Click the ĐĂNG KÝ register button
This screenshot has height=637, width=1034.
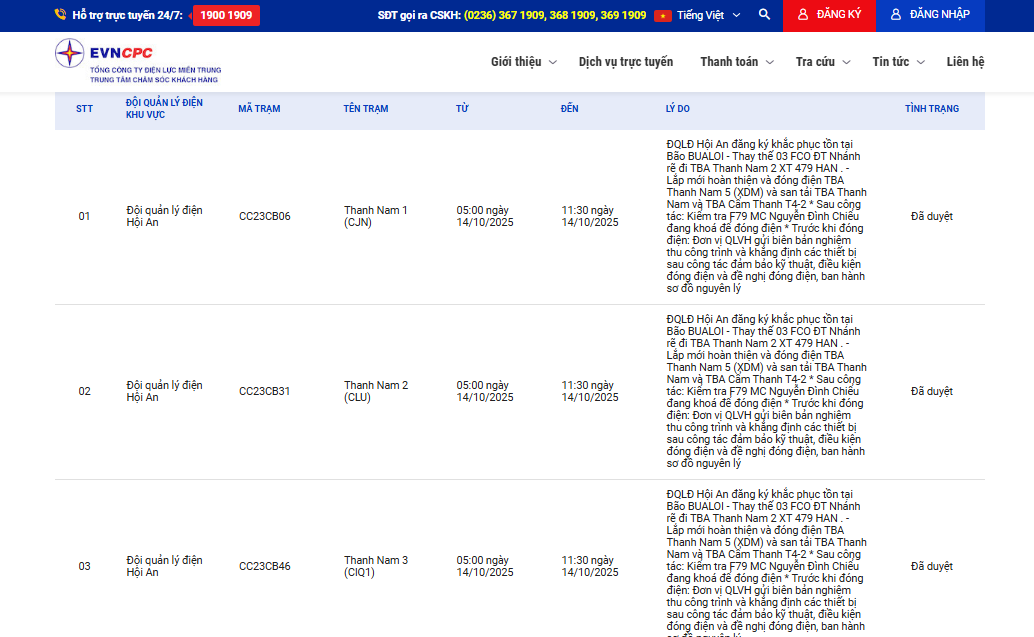829,15
